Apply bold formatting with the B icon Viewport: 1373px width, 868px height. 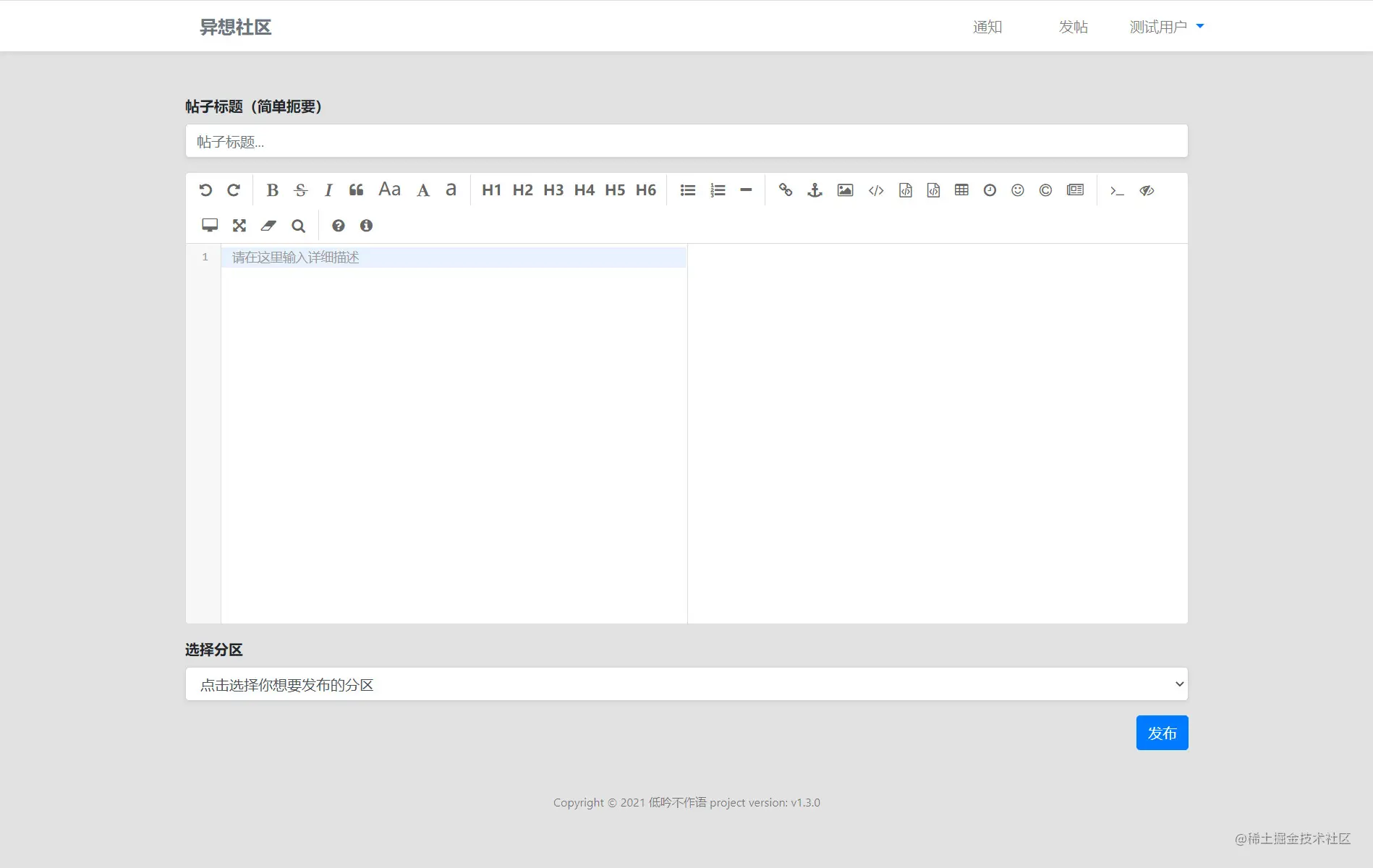(272, 190)
